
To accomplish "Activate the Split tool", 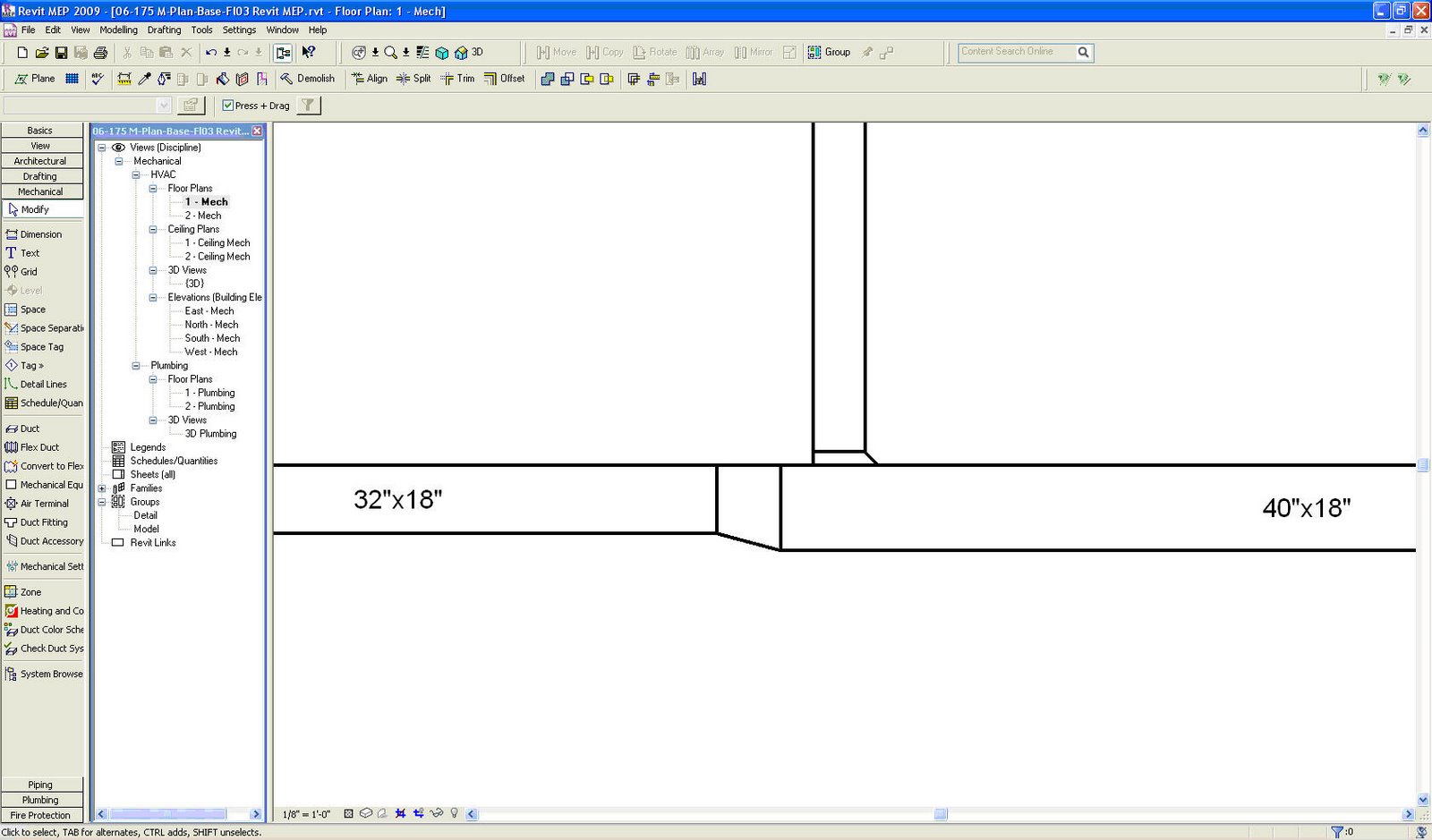I will coord(413,79).
